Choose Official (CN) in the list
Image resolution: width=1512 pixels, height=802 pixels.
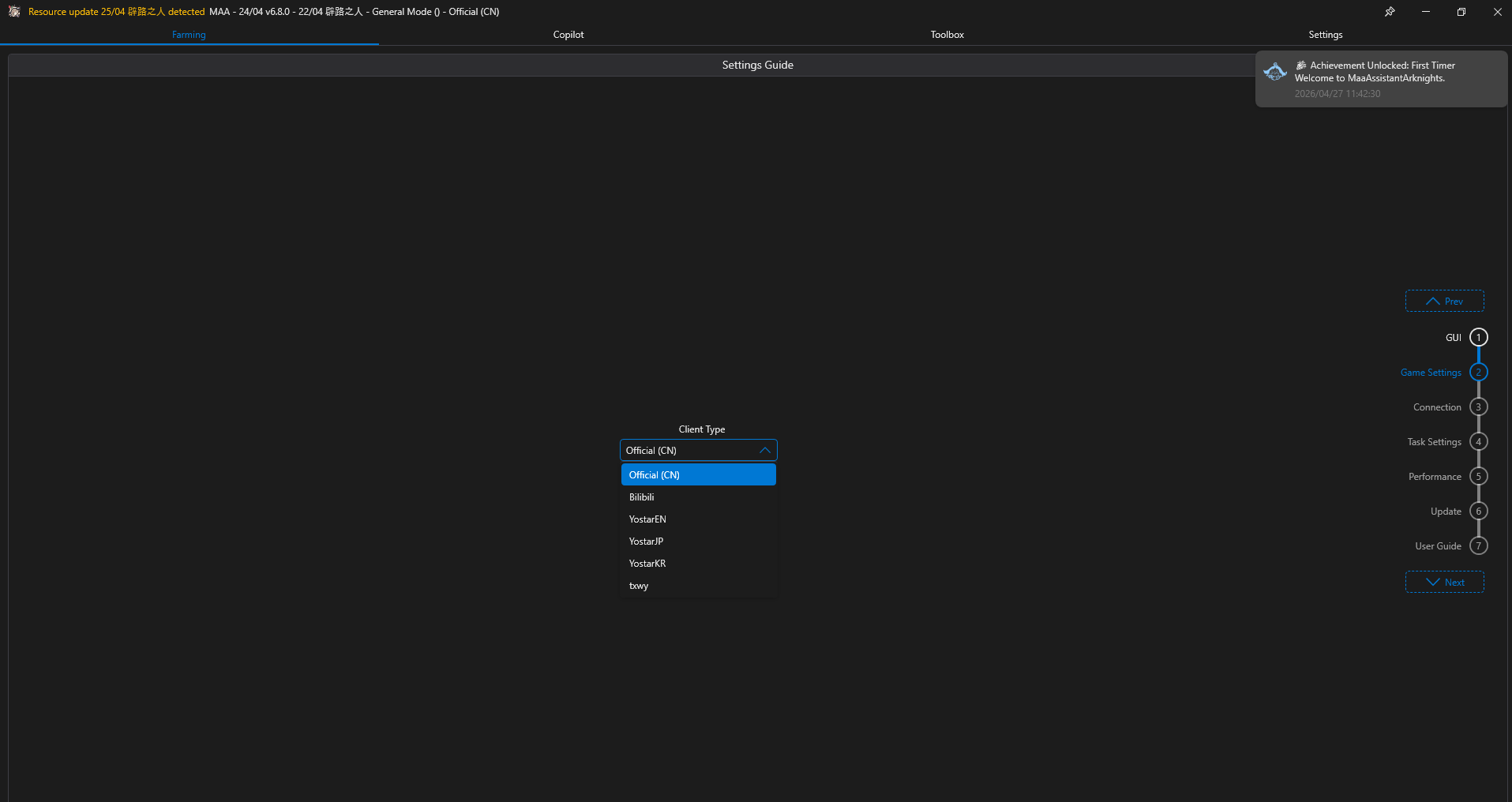[x=699, y=474]
